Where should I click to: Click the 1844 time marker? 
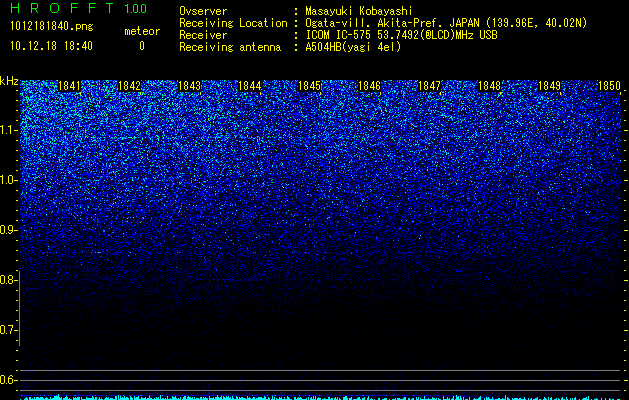click(250, 86)
